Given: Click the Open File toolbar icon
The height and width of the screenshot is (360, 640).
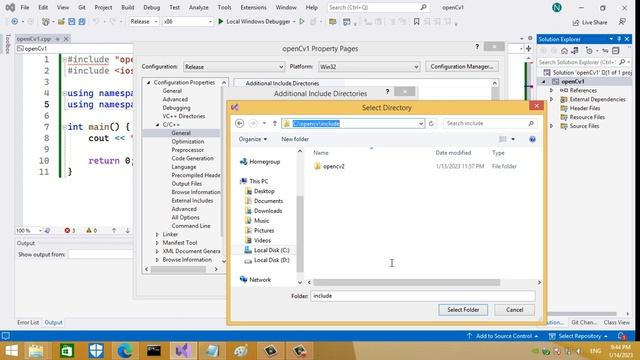Looking at the screenshot, I should tap(61, 21).
